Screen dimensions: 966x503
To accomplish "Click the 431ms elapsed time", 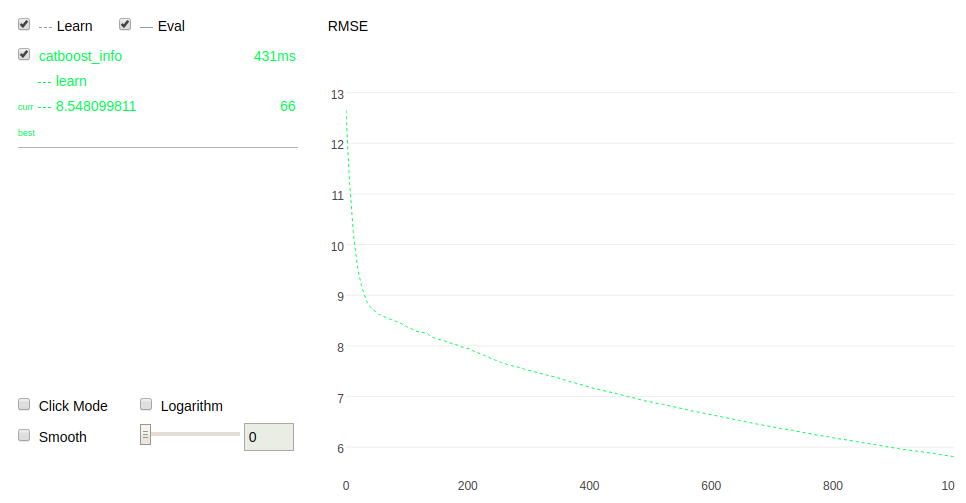I will point(275,56).
